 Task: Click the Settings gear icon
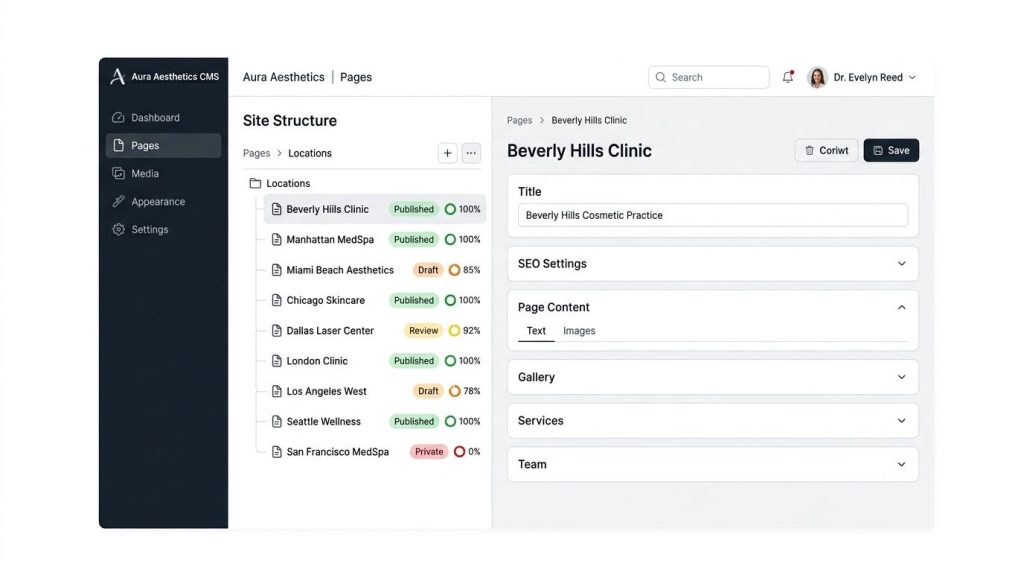pyautogui.click(x=118, y=229)
